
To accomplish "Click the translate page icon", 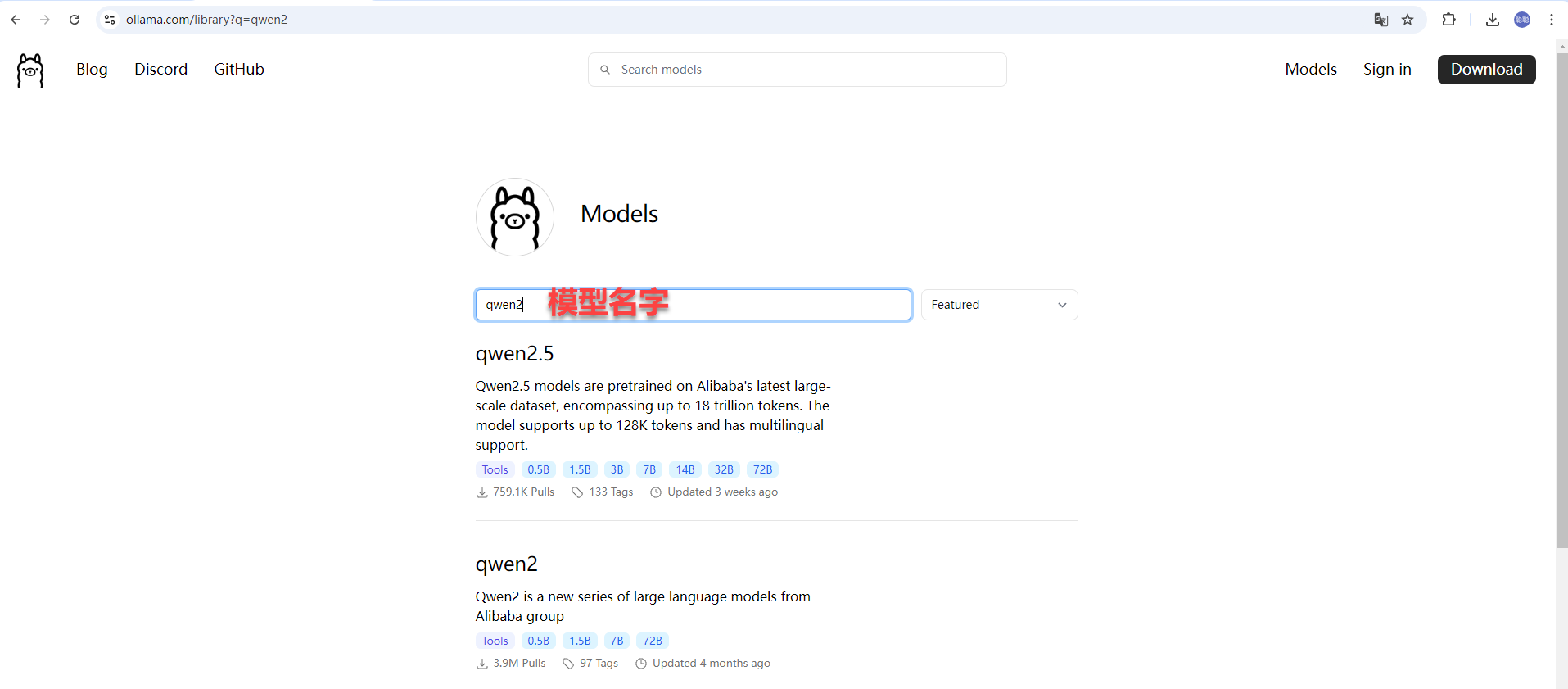I will (1380, 20).
